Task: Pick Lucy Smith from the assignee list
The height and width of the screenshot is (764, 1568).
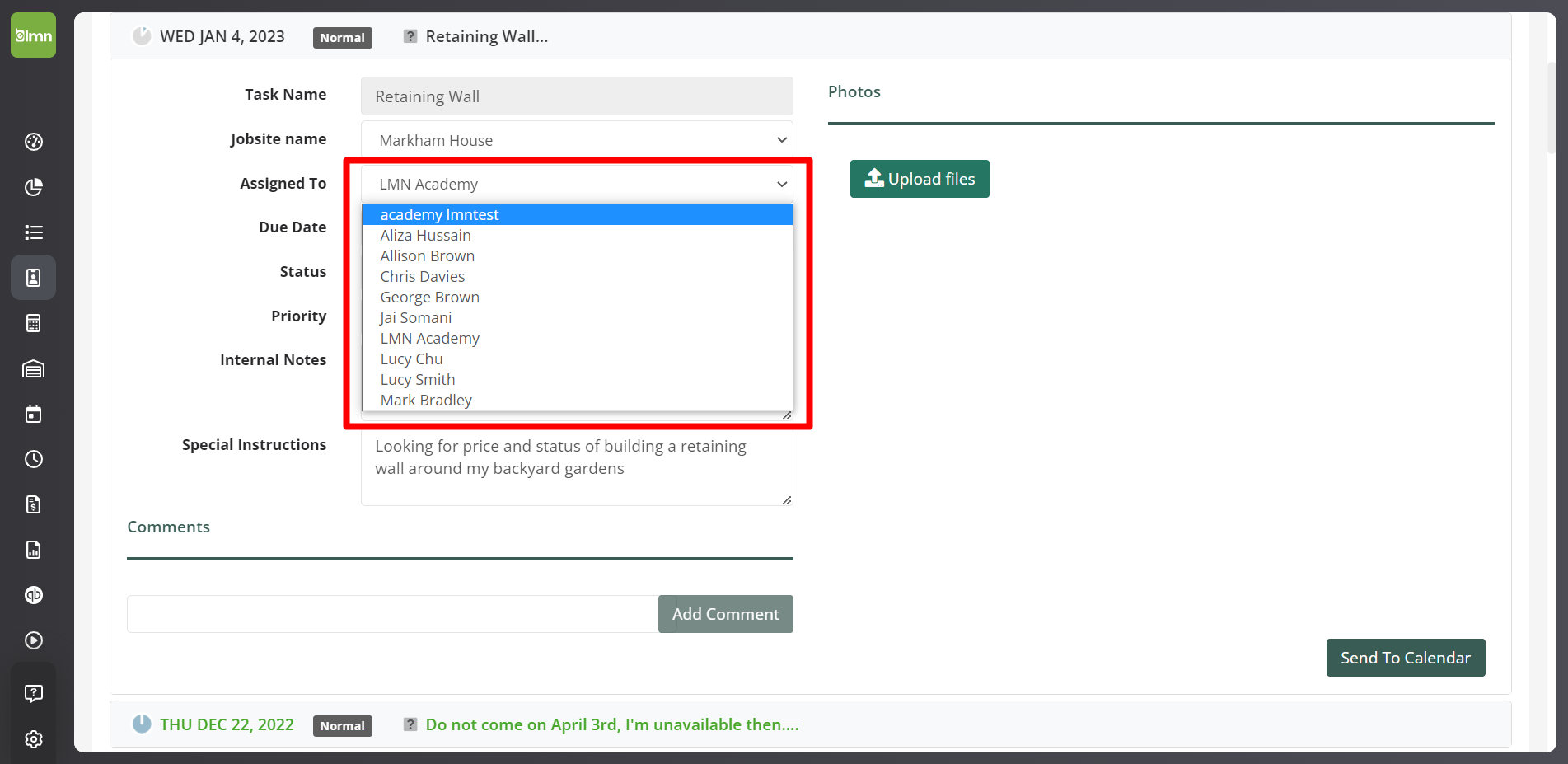Action: click(x=577, y=379)
